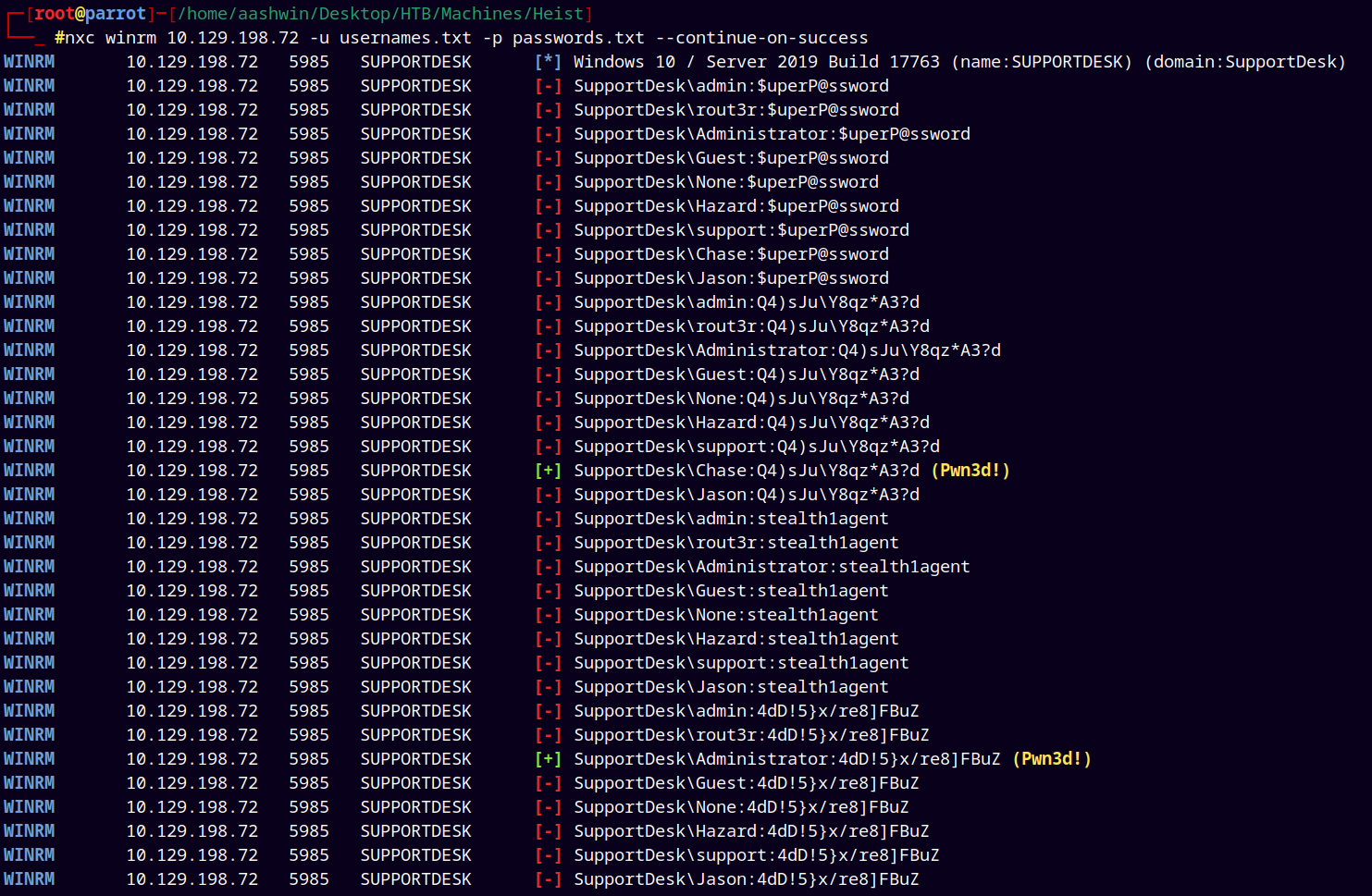Select SupportDesk\Guest:stealth1agent entry
The image size is (1372, 896).
coord(731,591)
